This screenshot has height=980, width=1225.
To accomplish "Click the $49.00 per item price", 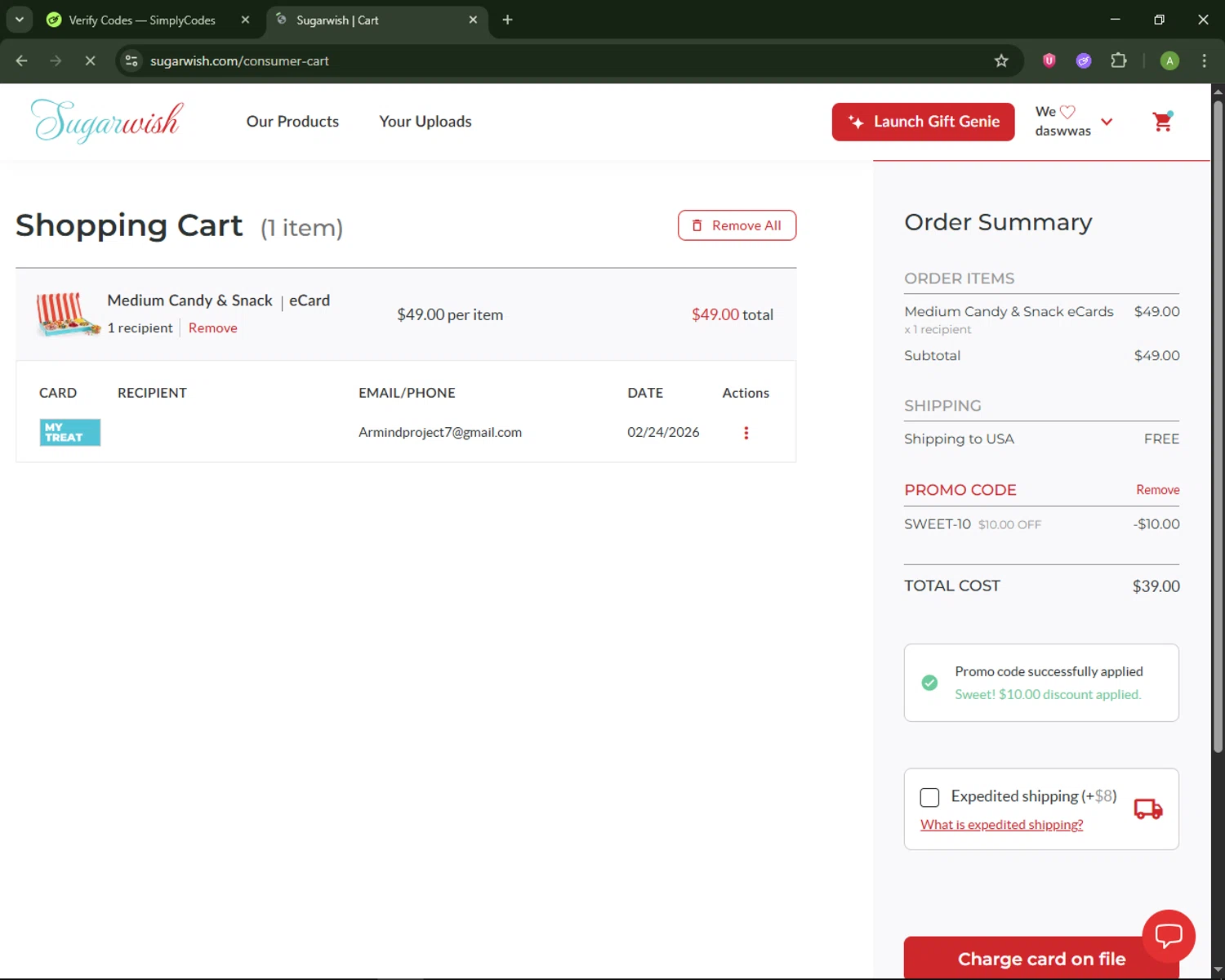I will pyautogui.click(x=450, y=314).
